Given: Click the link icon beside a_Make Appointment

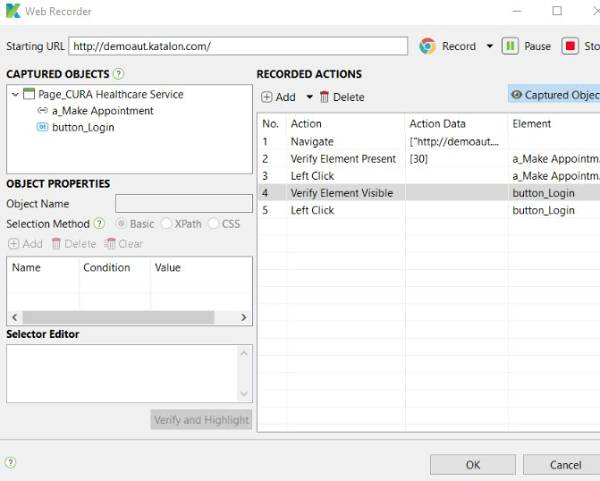Looking at the screenshot, I should pyautogui.click(x=42, y=111).
